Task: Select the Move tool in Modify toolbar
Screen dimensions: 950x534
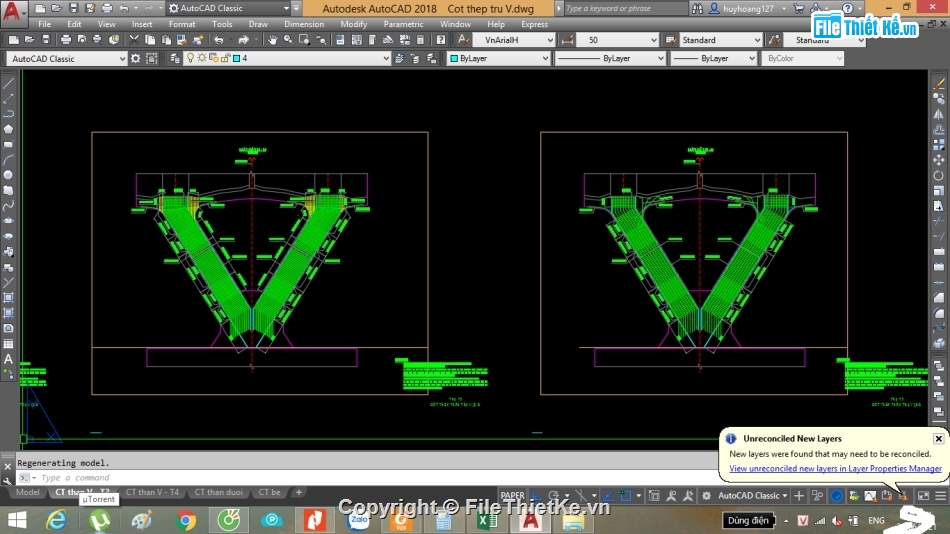Action: point(938,160)
